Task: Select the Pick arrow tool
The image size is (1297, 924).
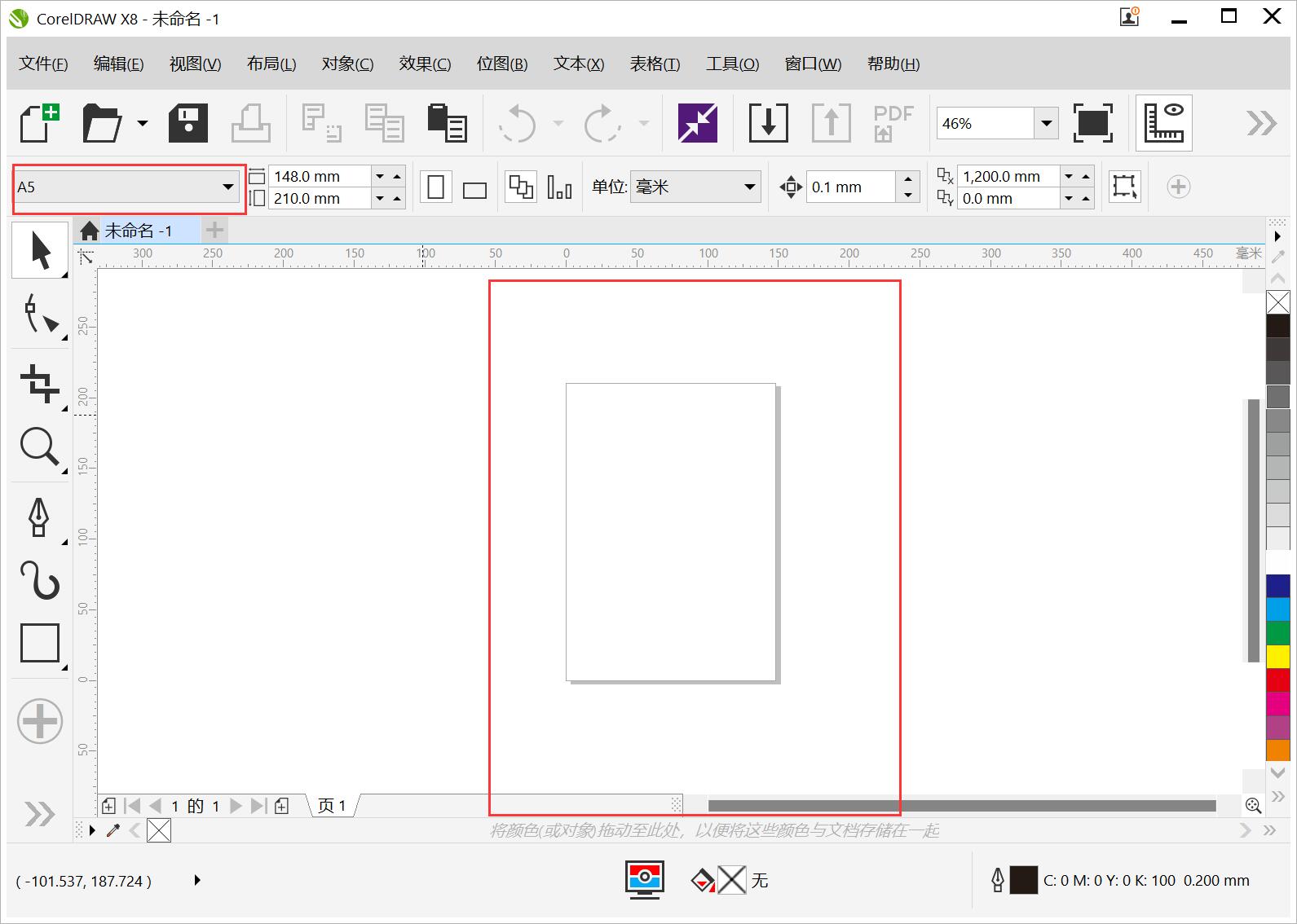Action: click(40, 250)
